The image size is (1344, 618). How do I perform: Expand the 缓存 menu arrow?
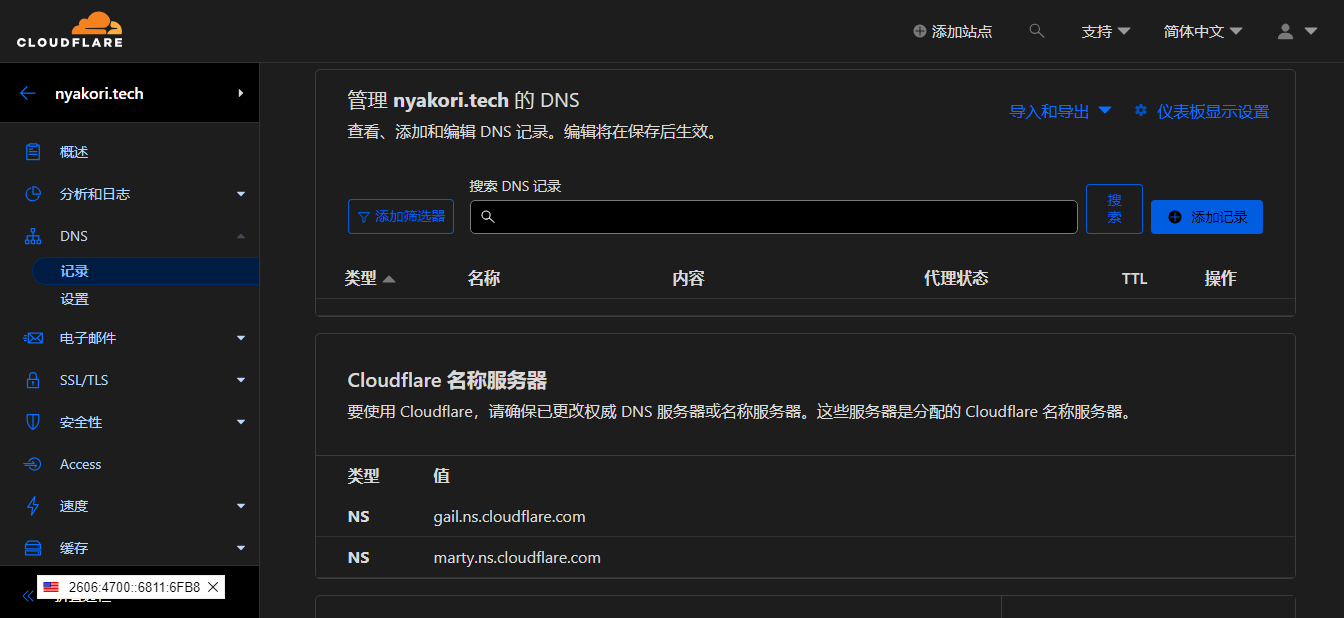click(241, 548)
